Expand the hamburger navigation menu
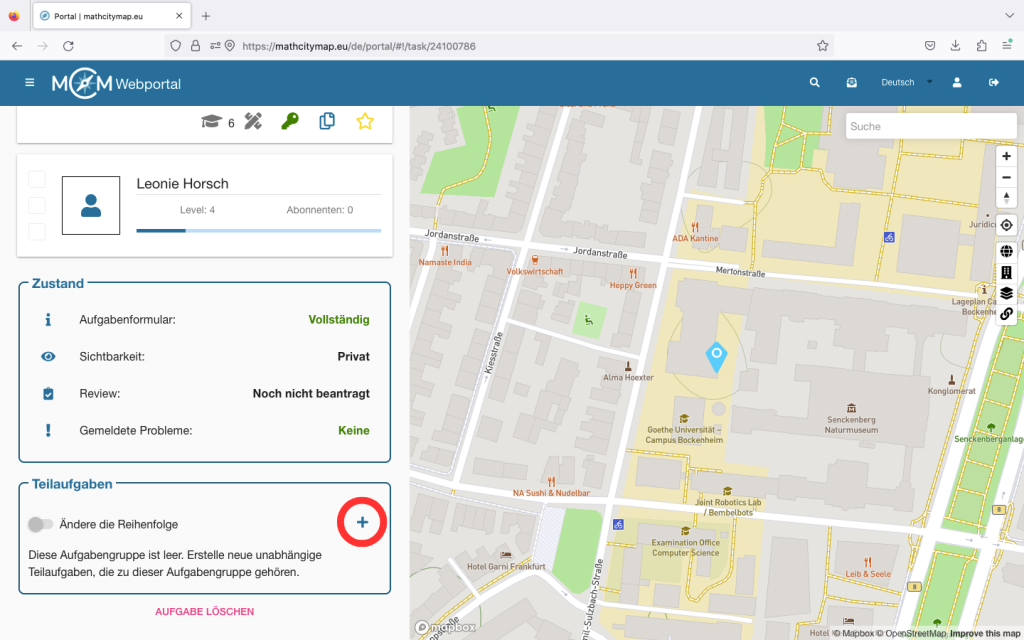 (30, 83)
